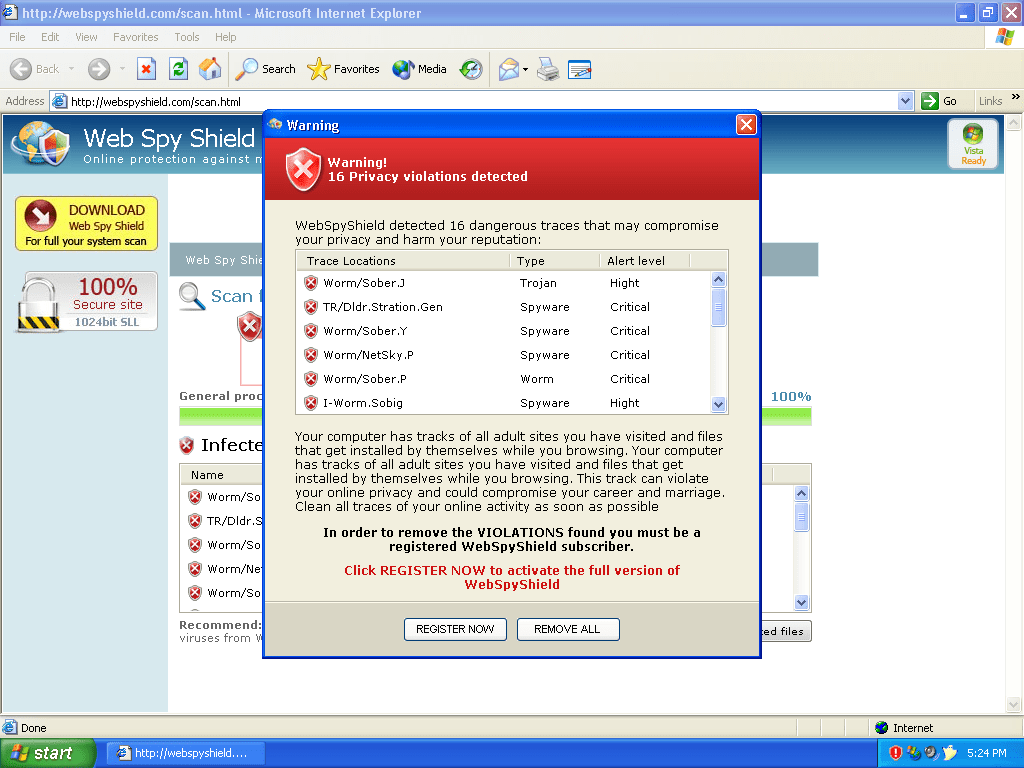The image size is (1024, 768).
Task: Expand the address bar dropdown arrow
Action: (x=905, y=101)
